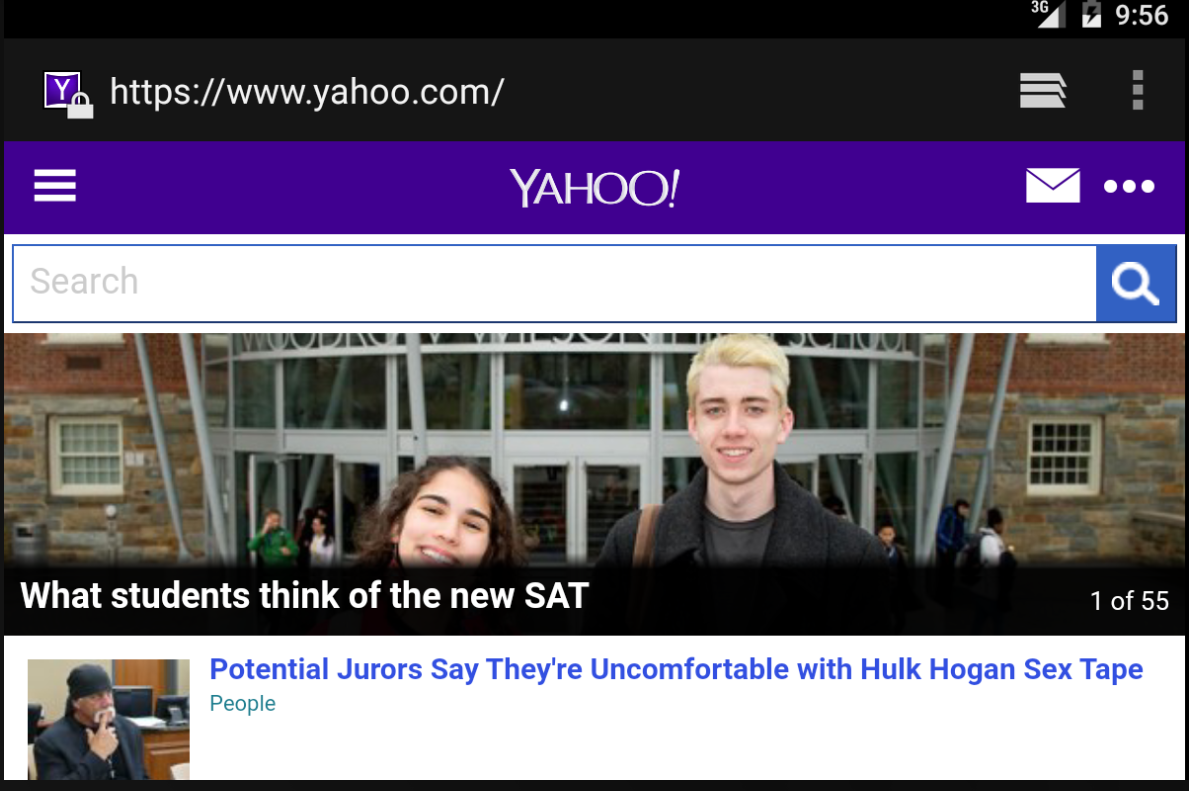
Task: Tap the YAHOO! logo in the purple header
Action: [x=594, y=188]
